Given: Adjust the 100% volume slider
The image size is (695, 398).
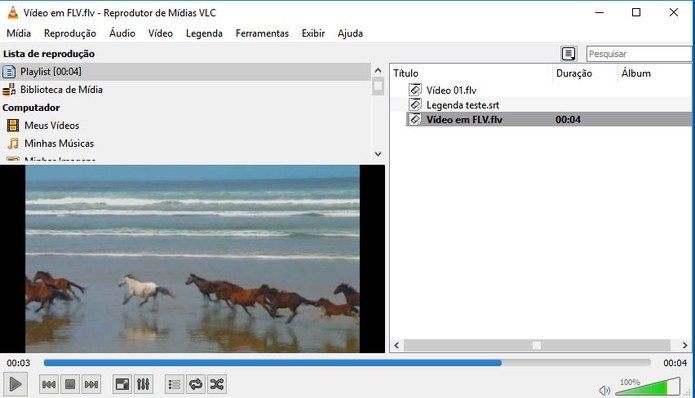Looking at the screenshot, I should (x=648, y=386).
